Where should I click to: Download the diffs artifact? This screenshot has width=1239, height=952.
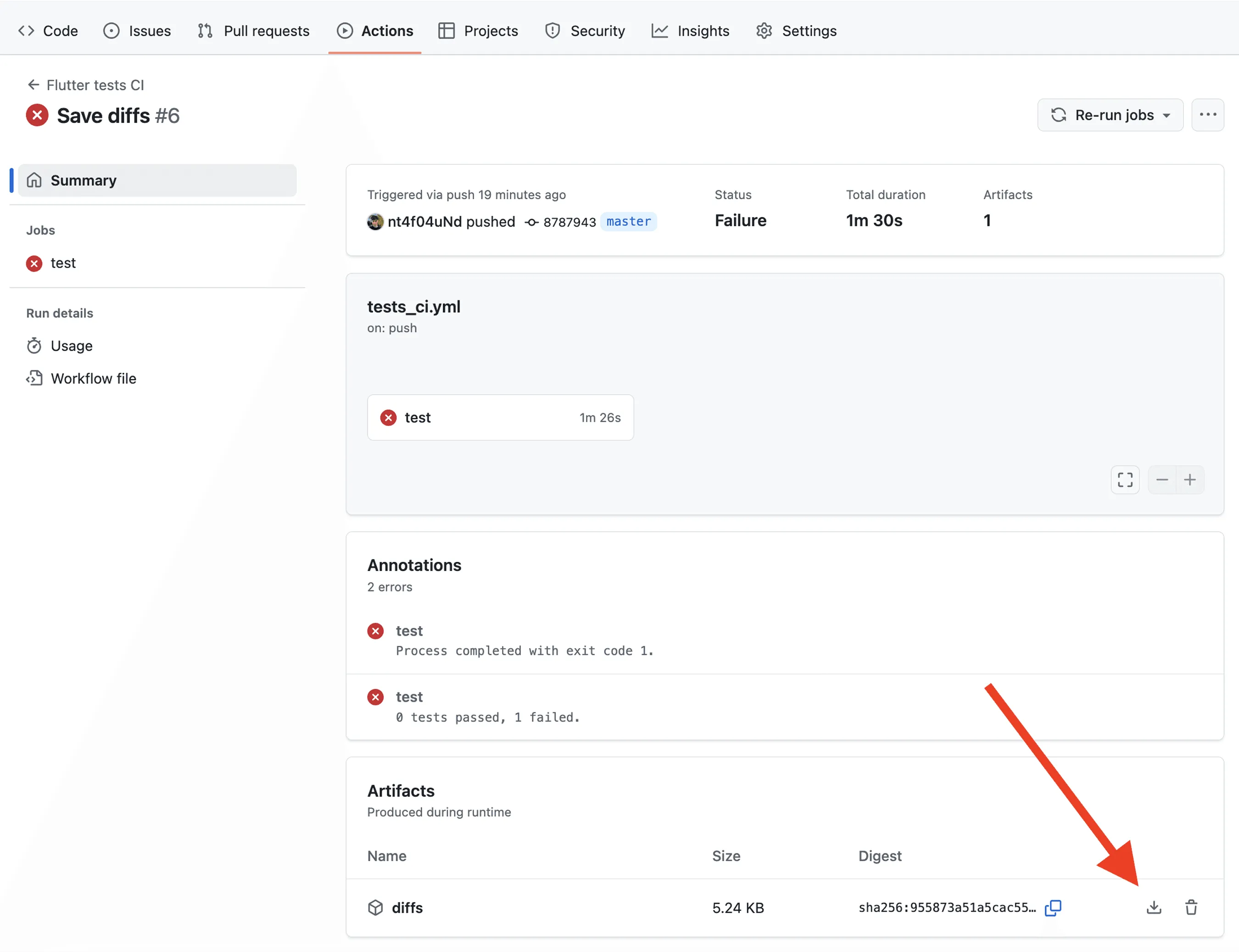point(1154,907)
